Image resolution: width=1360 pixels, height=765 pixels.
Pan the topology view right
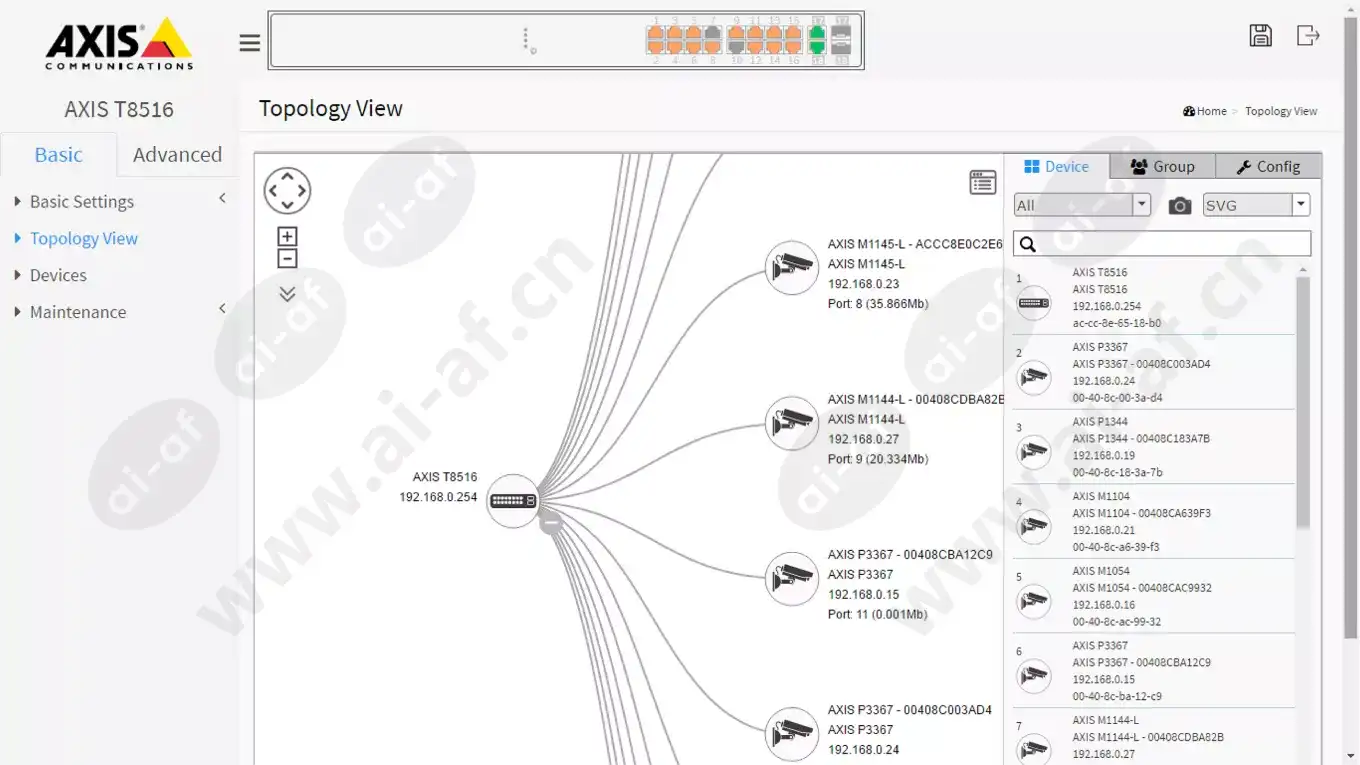coord(302,190)
